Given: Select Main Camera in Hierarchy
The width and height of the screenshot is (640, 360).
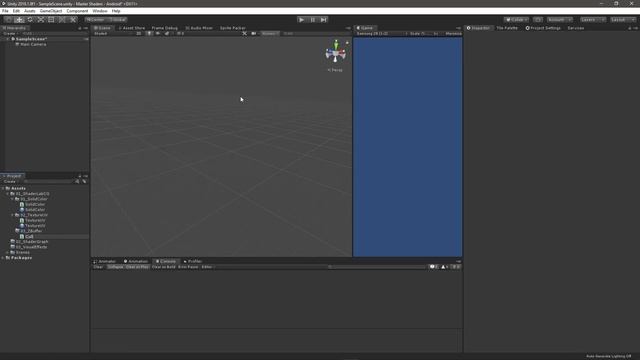Looking at the screenshot, I should [33, 44].
